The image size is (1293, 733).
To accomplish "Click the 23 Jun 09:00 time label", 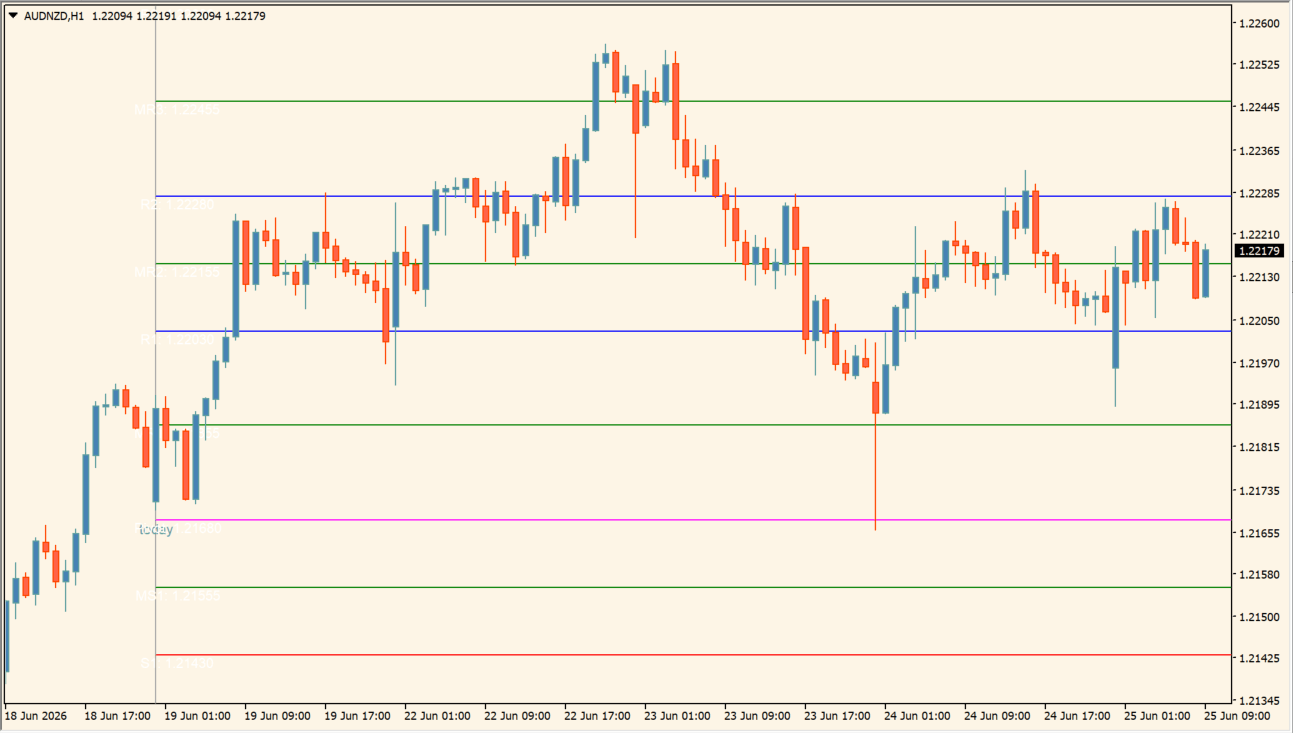I will [757, 716].
